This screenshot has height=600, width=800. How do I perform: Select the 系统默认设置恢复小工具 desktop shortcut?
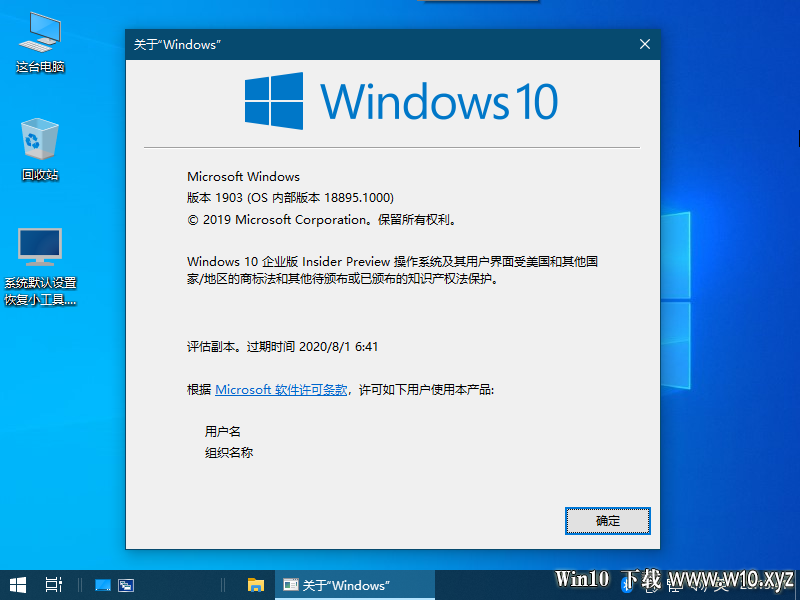point(40,267)
